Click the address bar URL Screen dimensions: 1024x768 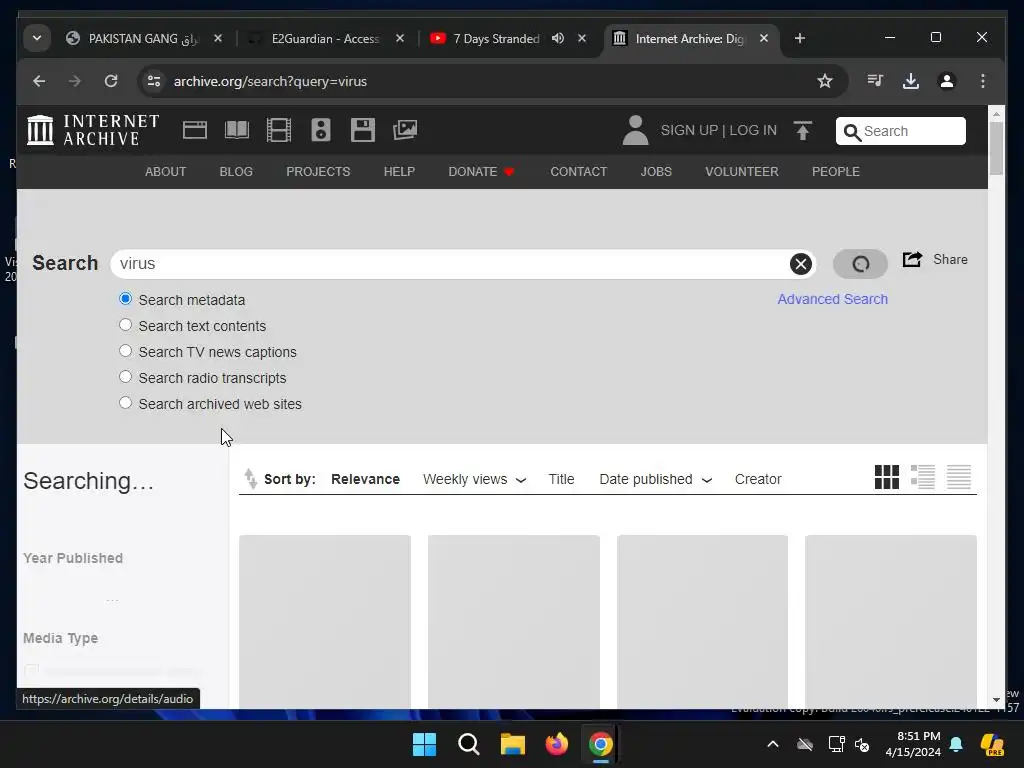tap(270, 81)
